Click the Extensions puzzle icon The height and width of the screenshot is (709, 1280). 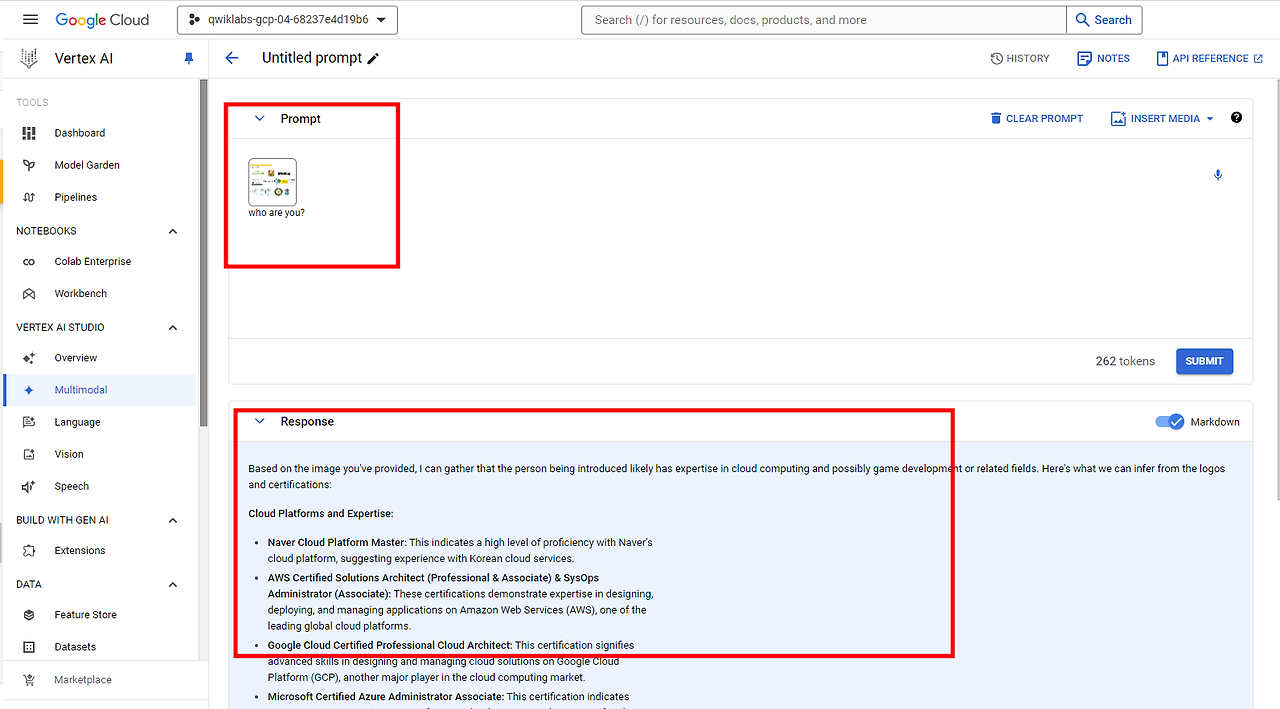tap(29, 551)
